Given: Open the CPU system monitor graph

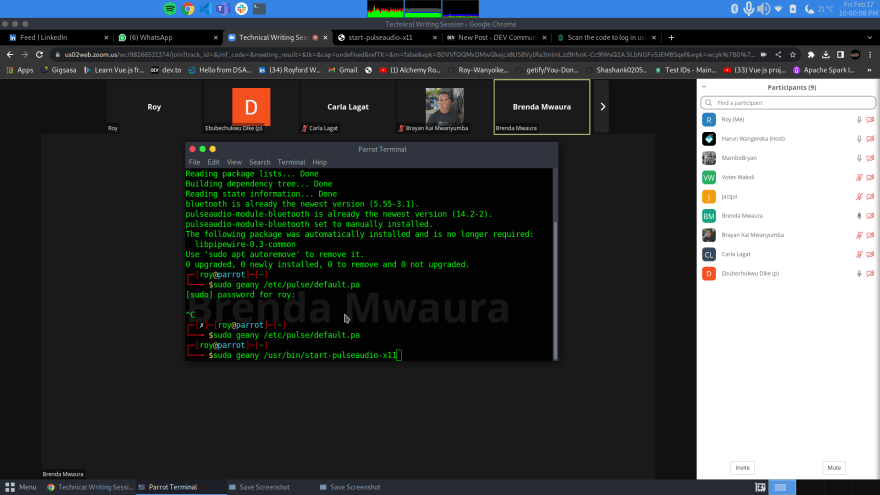Looking at the screenshot, I should coord(385,8).
